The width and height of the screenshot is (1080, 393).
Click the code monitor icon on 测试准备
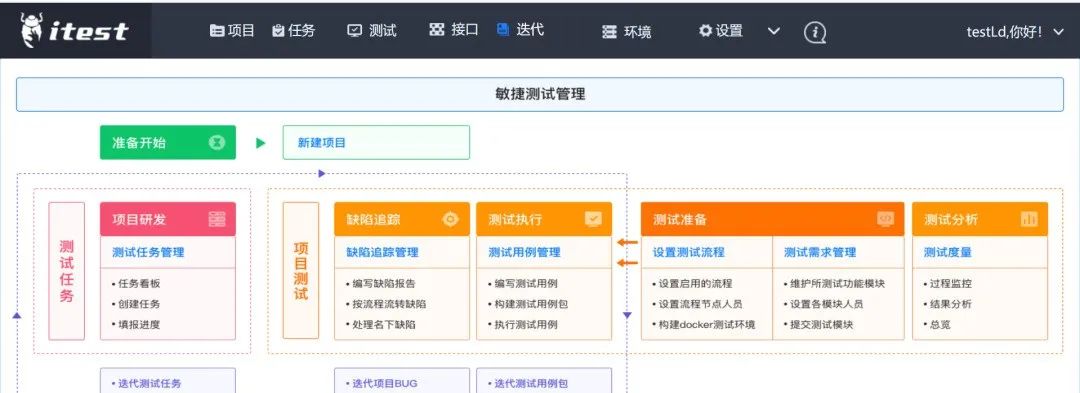(x=885, y=220)
